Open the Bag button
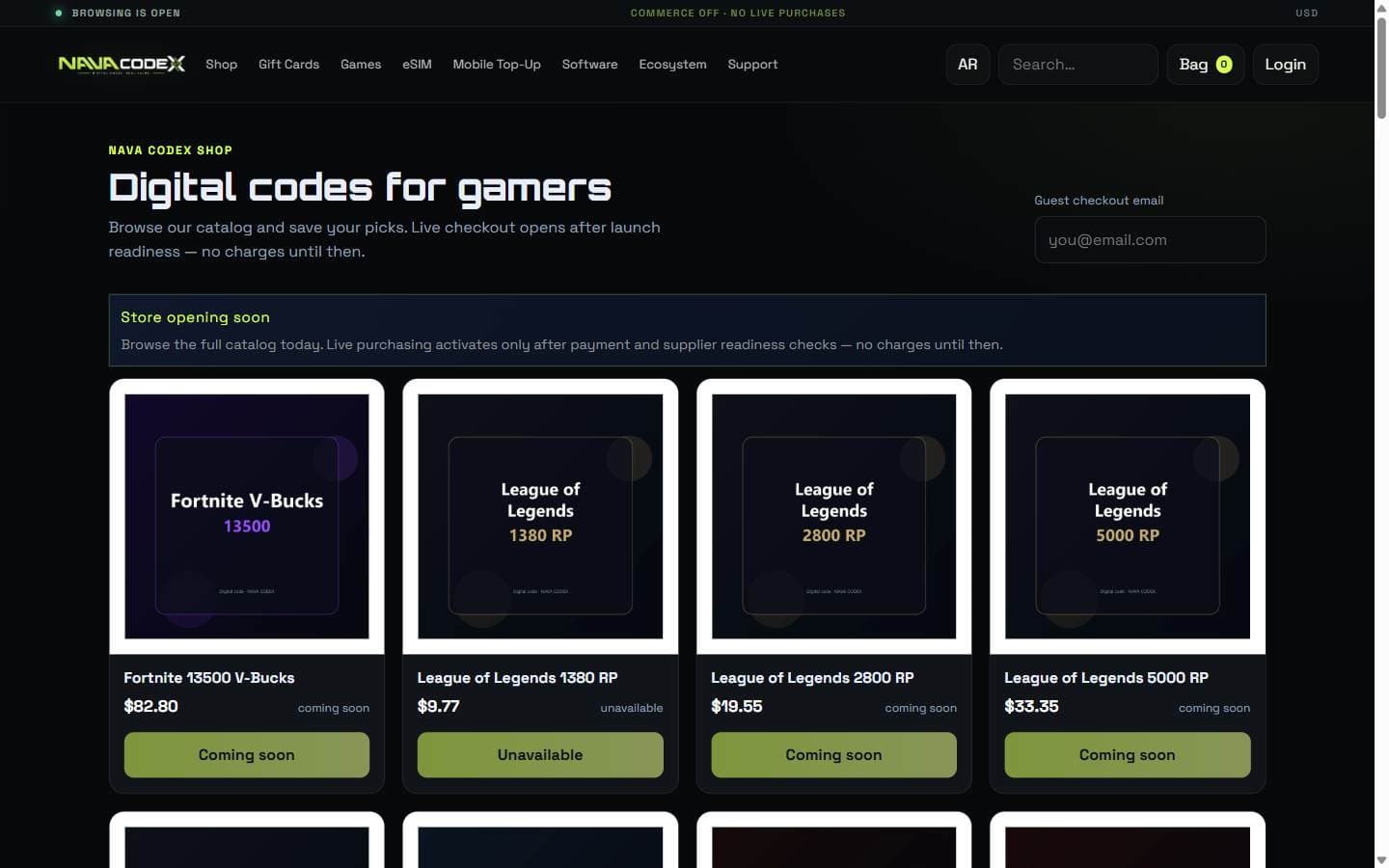Screen dimensions: 1389x868 (x=1206, y=65)
